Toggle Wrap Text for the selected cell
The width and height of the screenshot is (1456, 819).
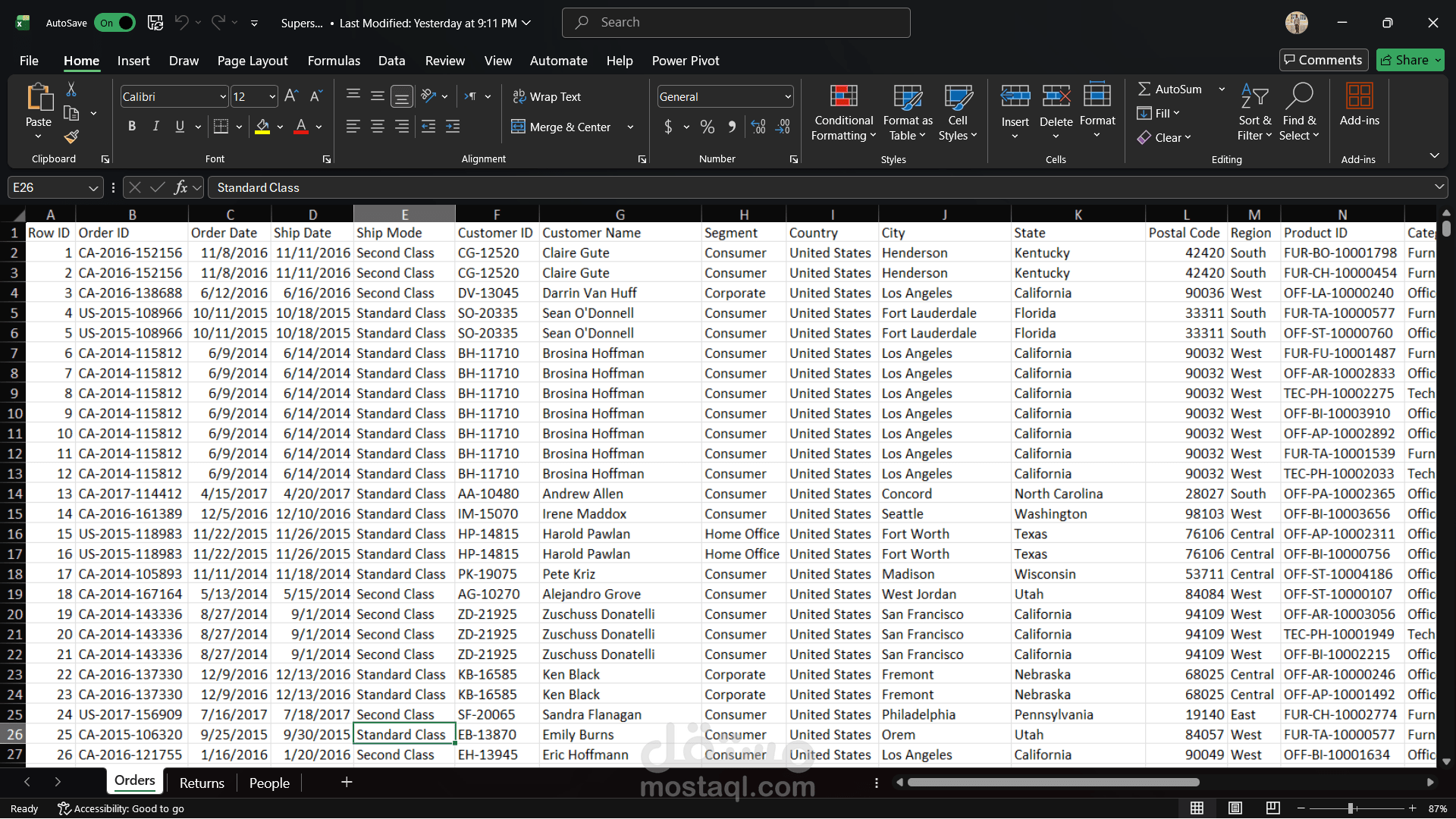(547, 96)
